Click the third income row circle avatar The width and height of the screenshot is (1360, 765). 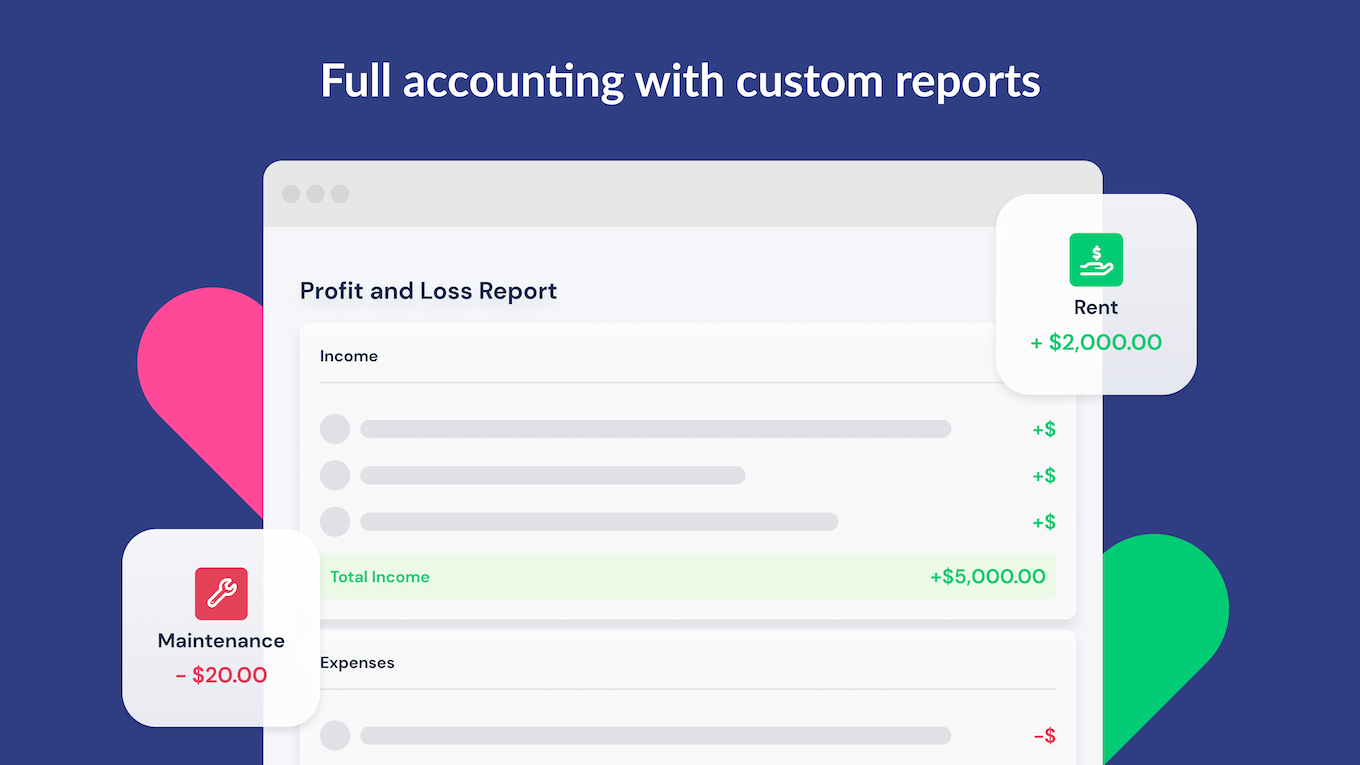pos(335,521)
